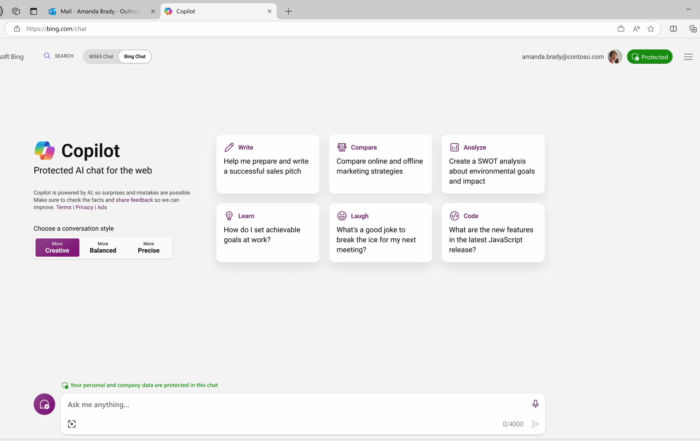Open the hamburger menu icon
700x441 pixels.
click(x=688, y=57)
